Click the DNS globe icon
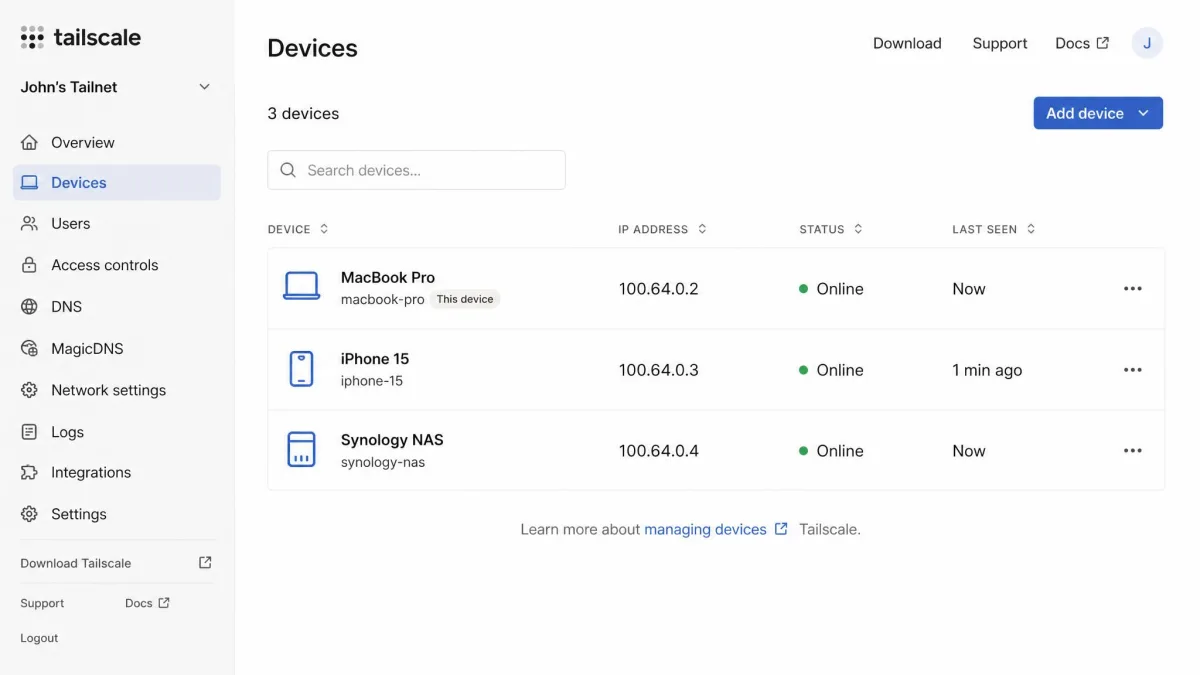Viewport: 1200px width, 675px height. (30, 307)
